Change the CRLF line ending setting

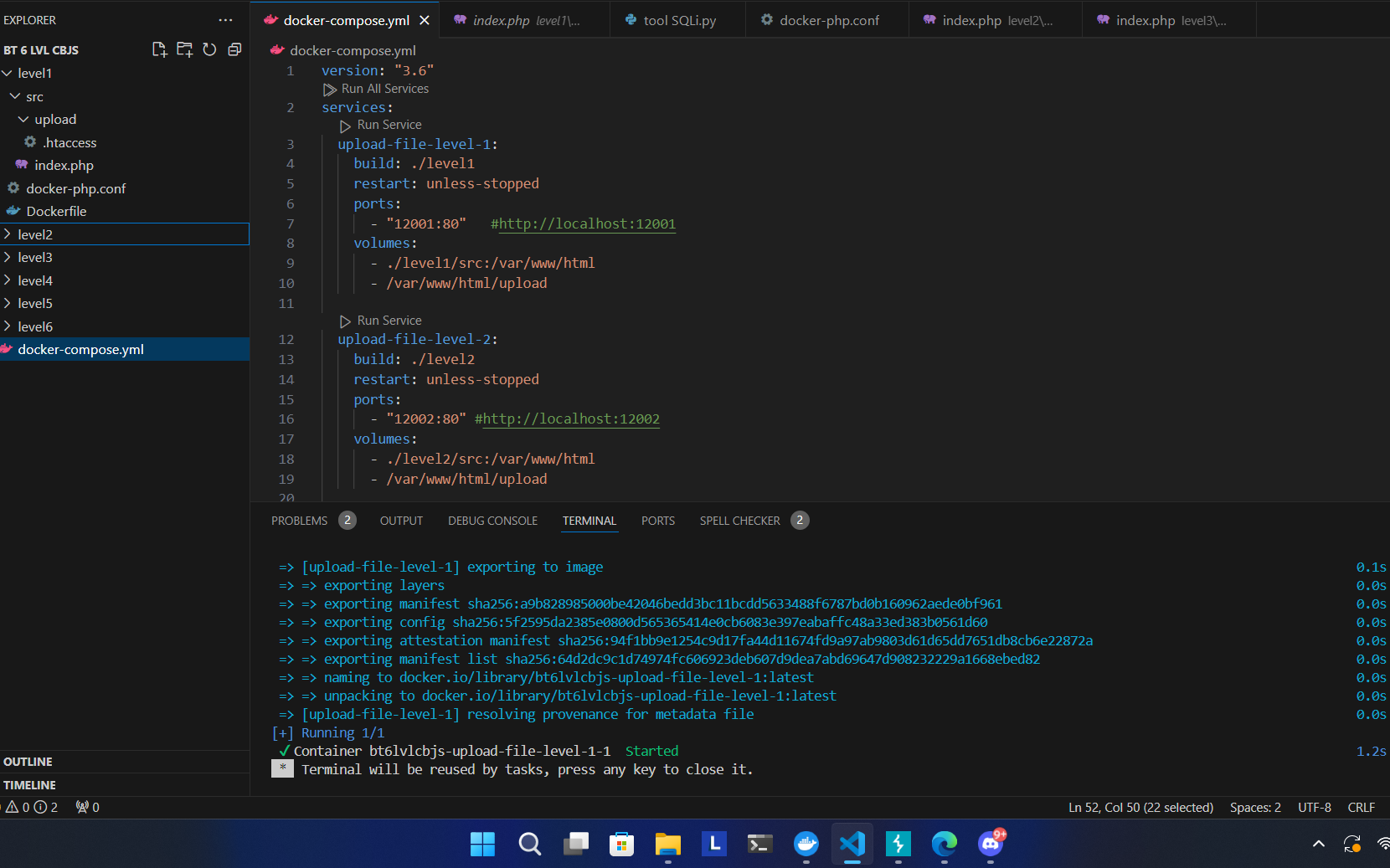(x=1361, y=807)
